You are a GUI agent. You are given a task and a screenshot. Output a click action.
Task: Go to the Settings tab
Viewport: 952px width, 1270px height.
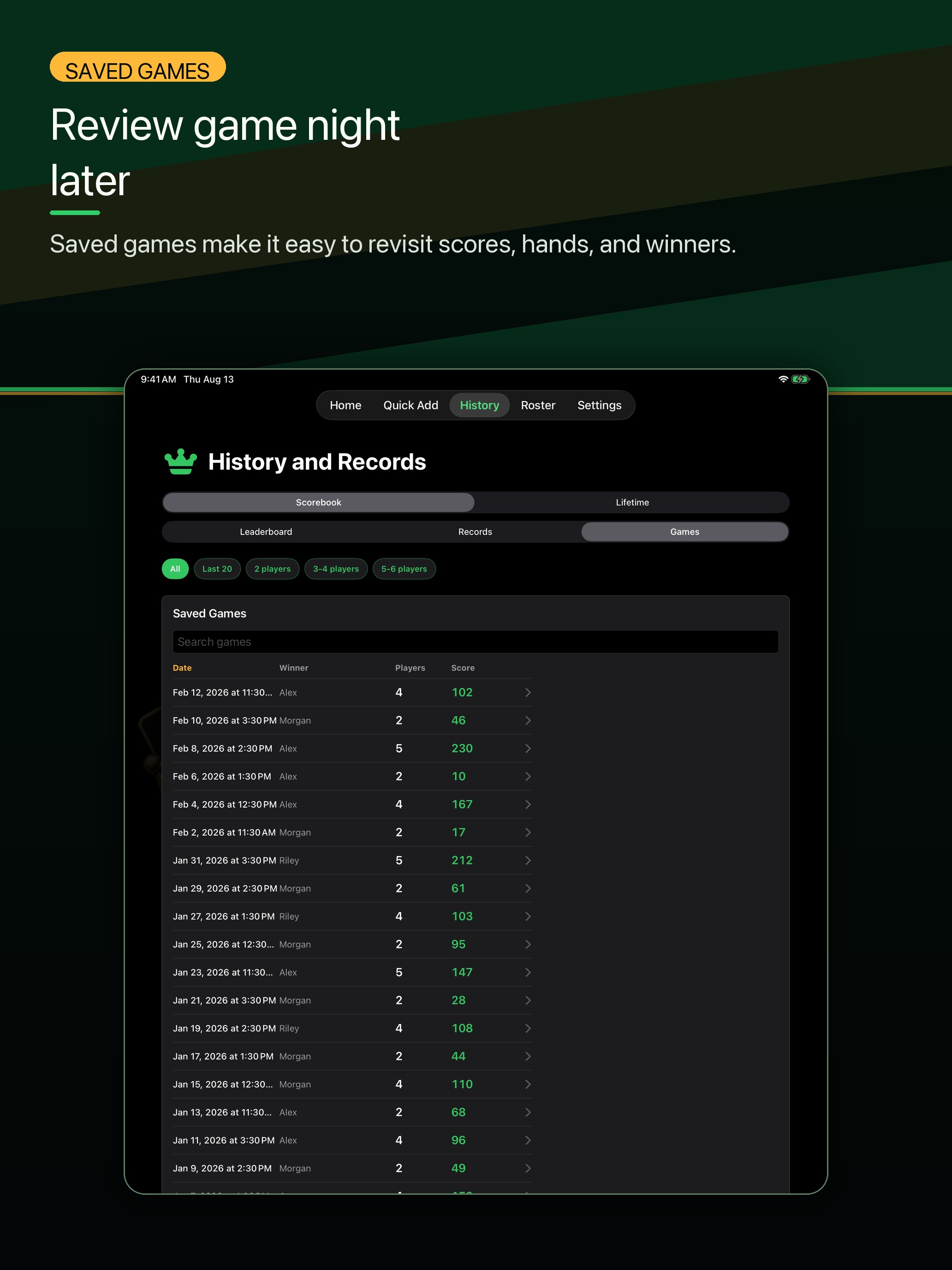coord(599,405)
